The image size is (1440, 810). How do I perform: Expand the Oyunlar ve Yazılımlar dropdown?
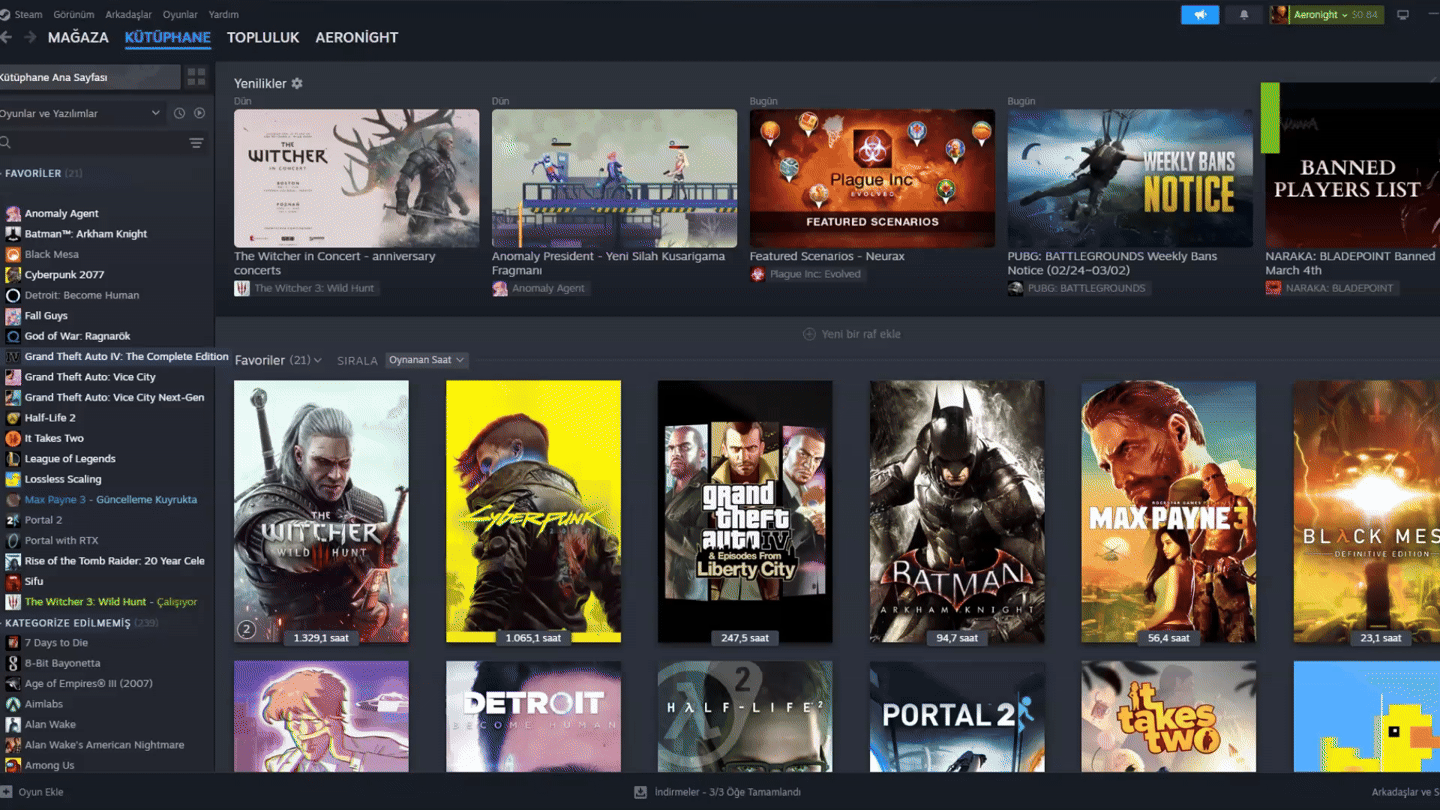point(80,113)
